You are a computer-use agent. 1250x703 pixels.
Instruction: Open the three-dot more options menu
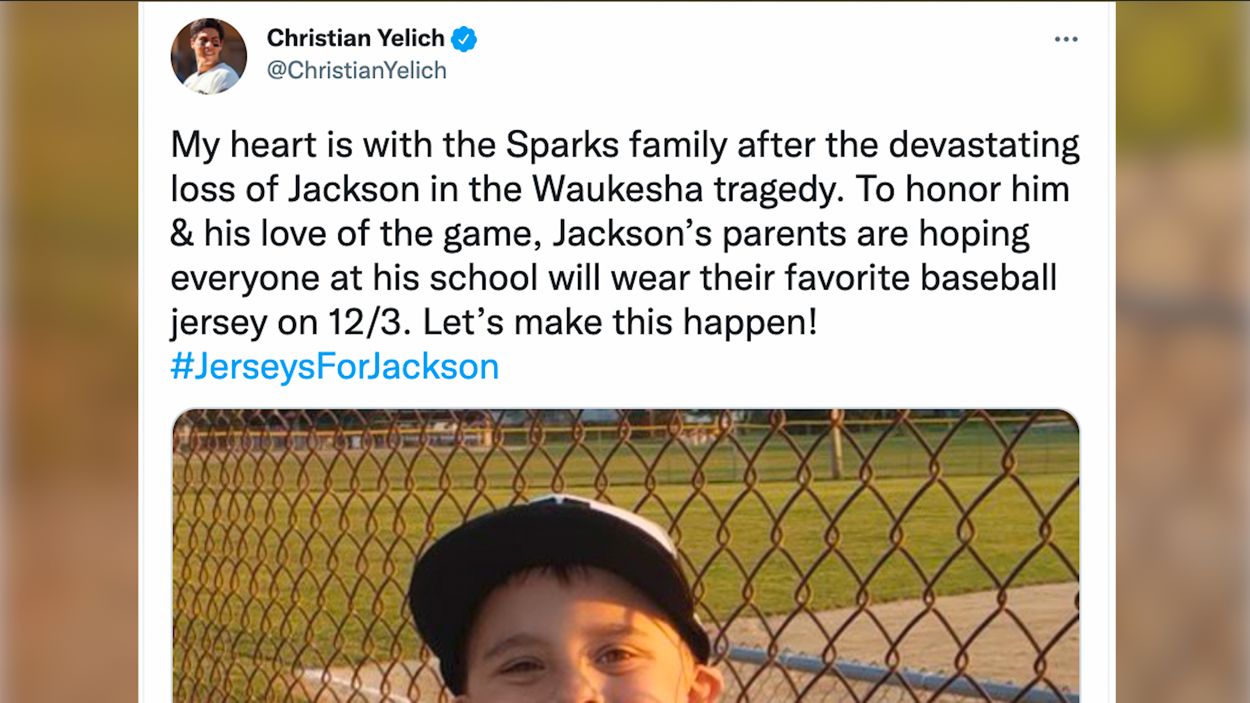pos(1066,39)
